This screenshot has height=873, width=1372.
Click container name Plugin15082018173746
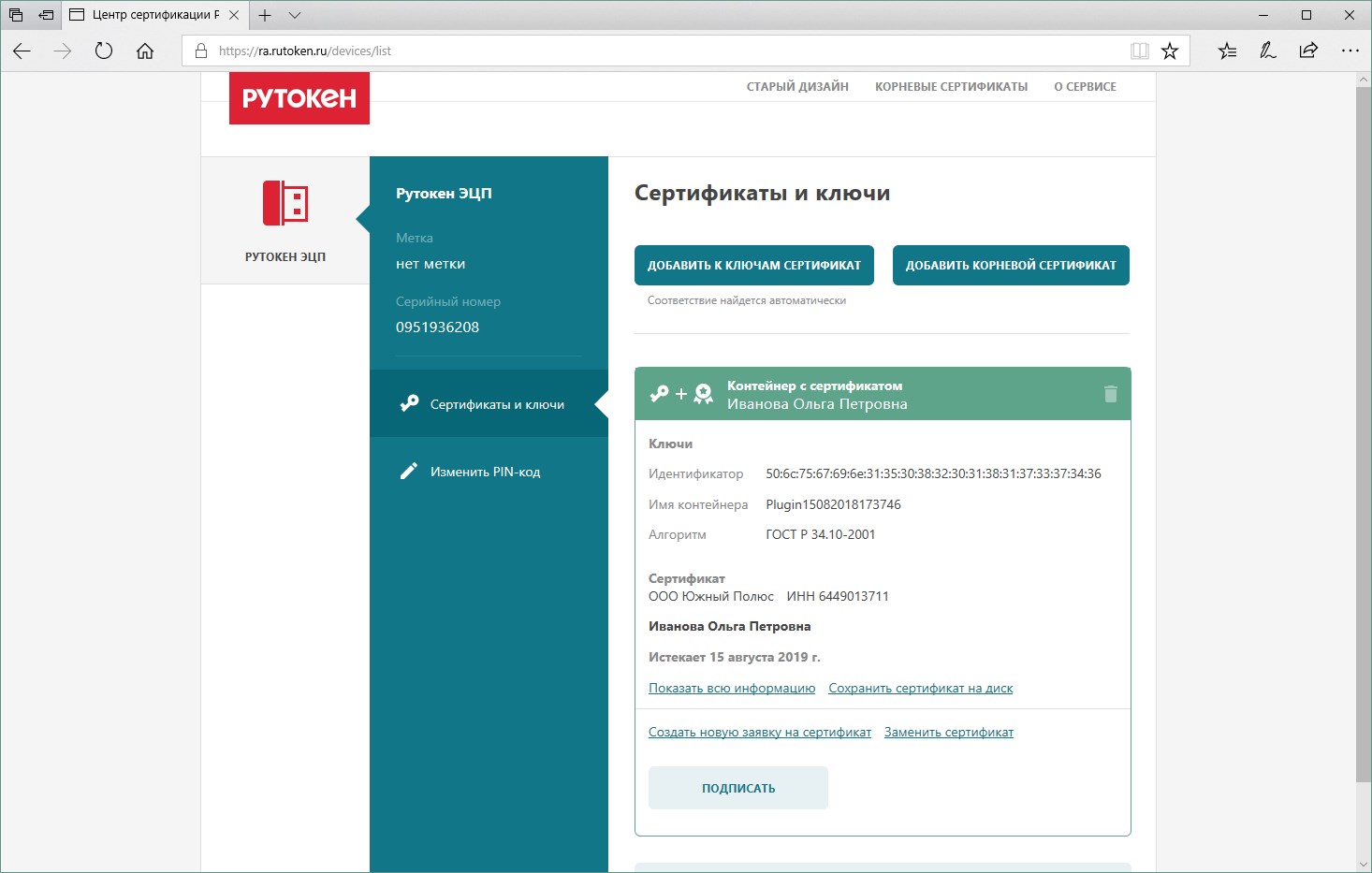coord(833,504)
